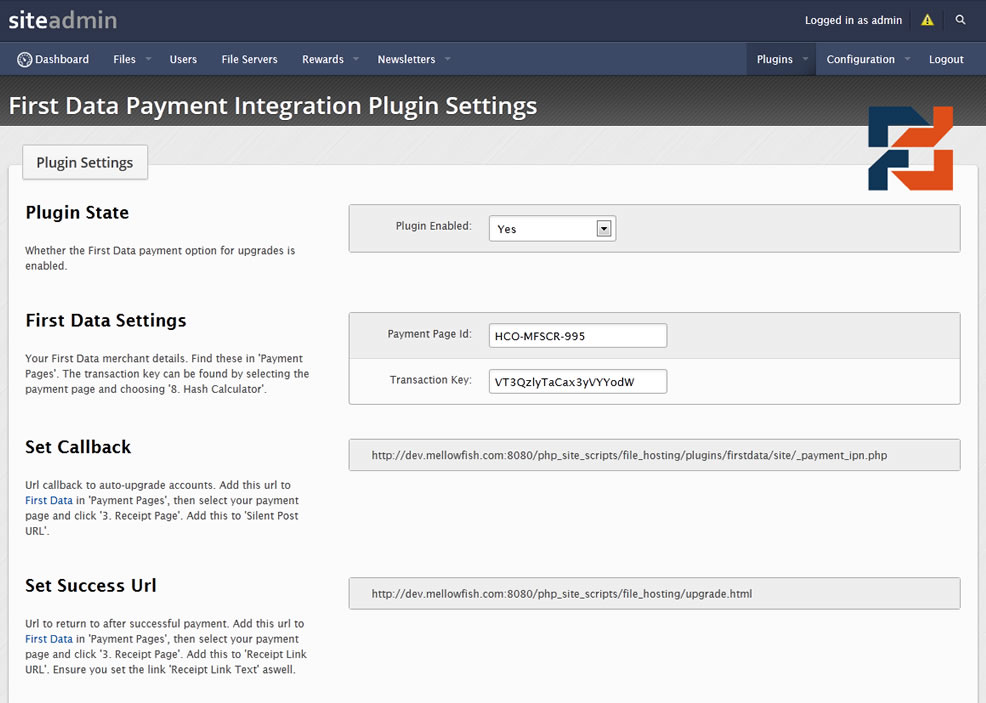
Task: Open the search magnifier icon
Action: [x=960, y=20]
